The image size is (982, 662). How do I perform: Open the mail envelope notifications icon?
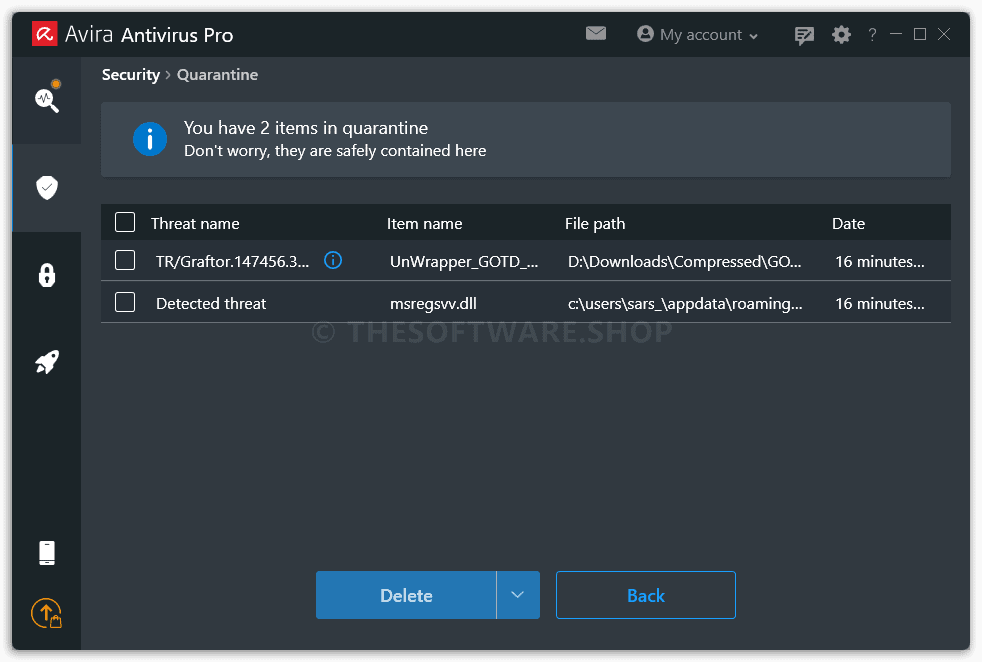[x=596, y=33]
